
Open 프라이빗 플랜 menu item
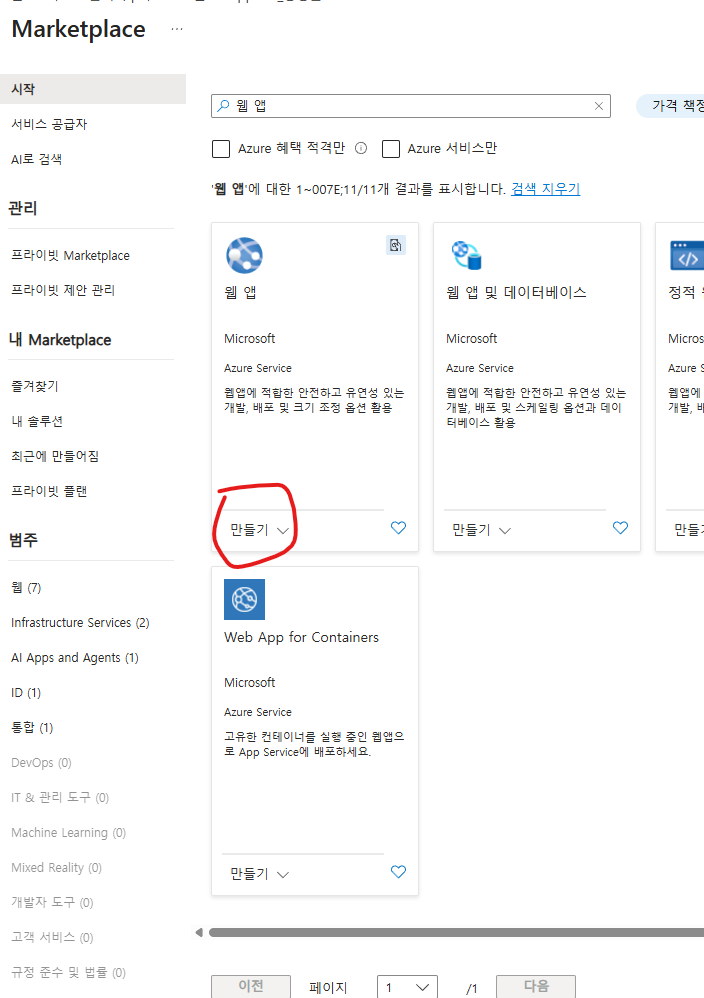pyautogui.click(x=49, y=491)
